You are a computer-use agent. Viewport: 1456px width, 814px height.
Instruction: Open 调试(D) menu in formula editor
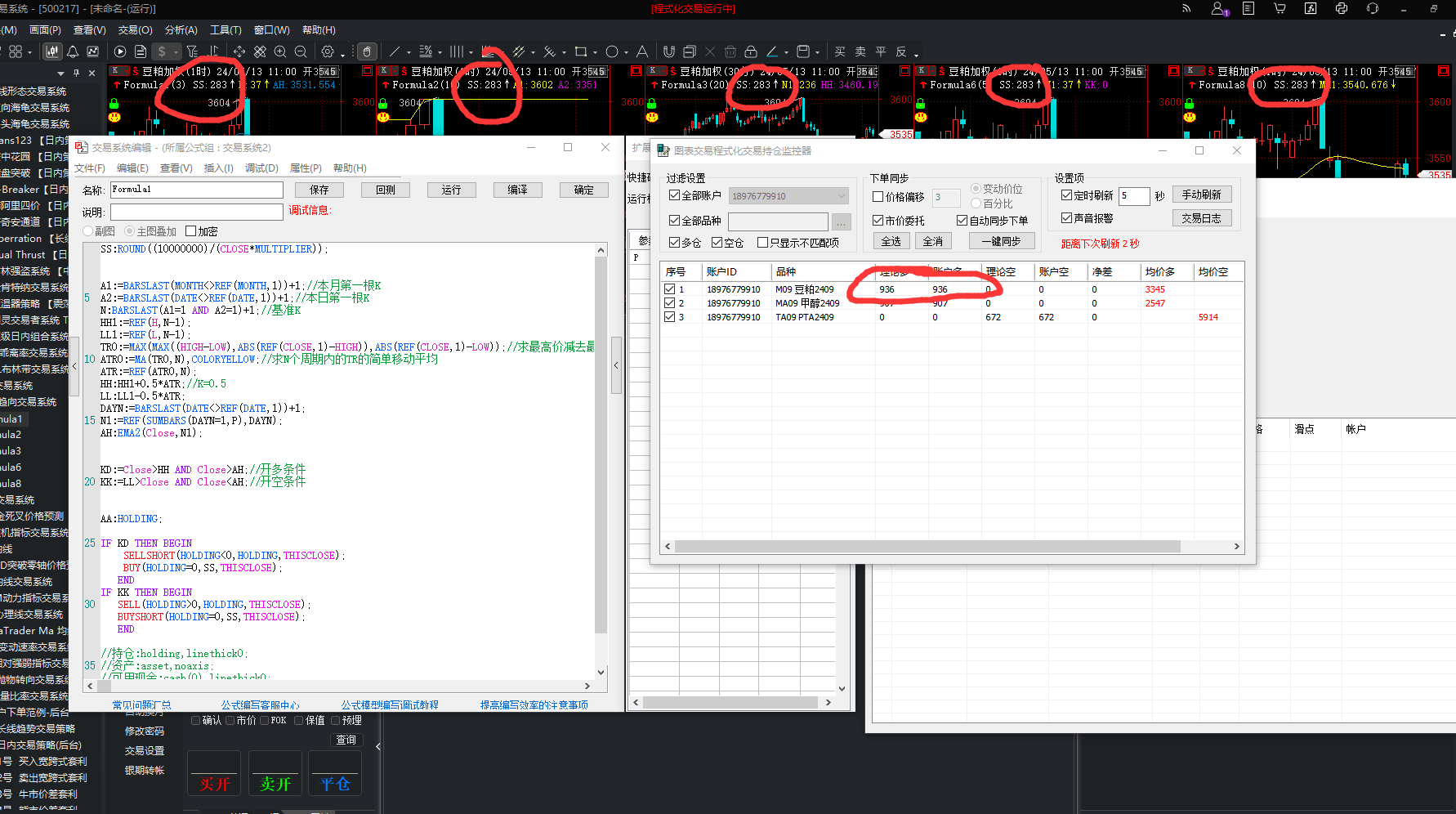tap(261, 168)
